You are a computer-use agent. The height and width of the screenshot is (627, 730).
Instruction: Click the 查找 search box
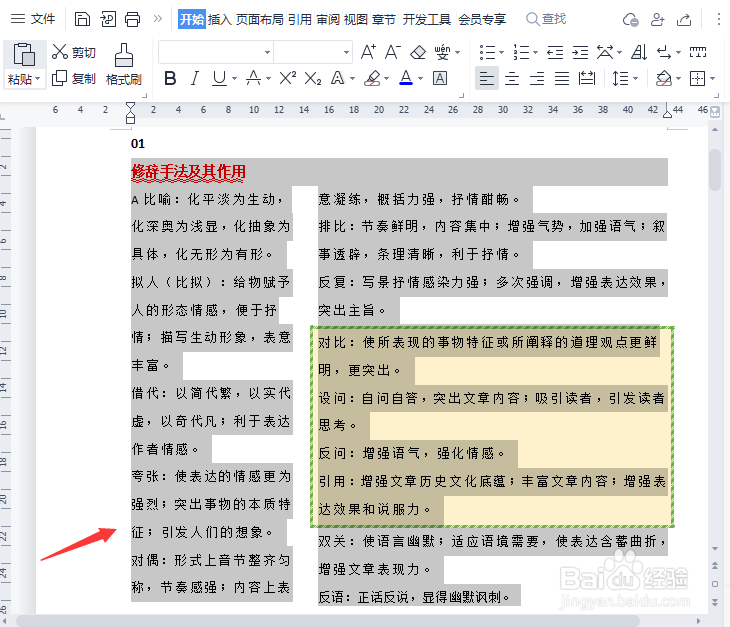546,19
